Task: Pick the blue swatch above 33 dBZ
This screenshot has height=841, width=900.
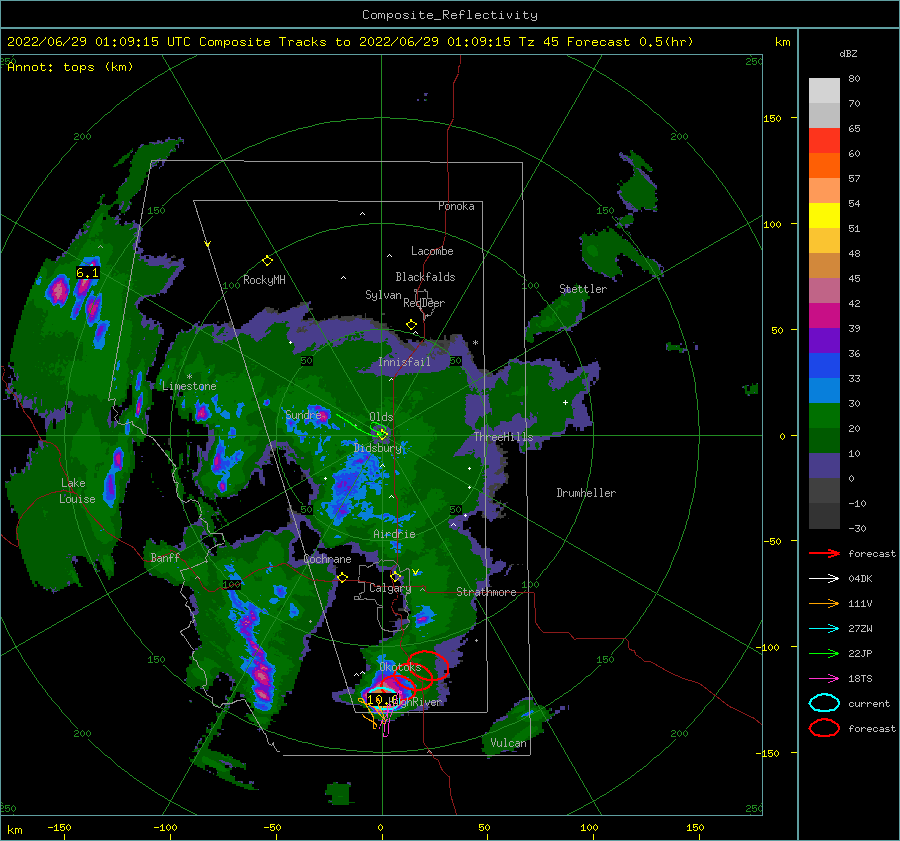Action: click(824, 366)
